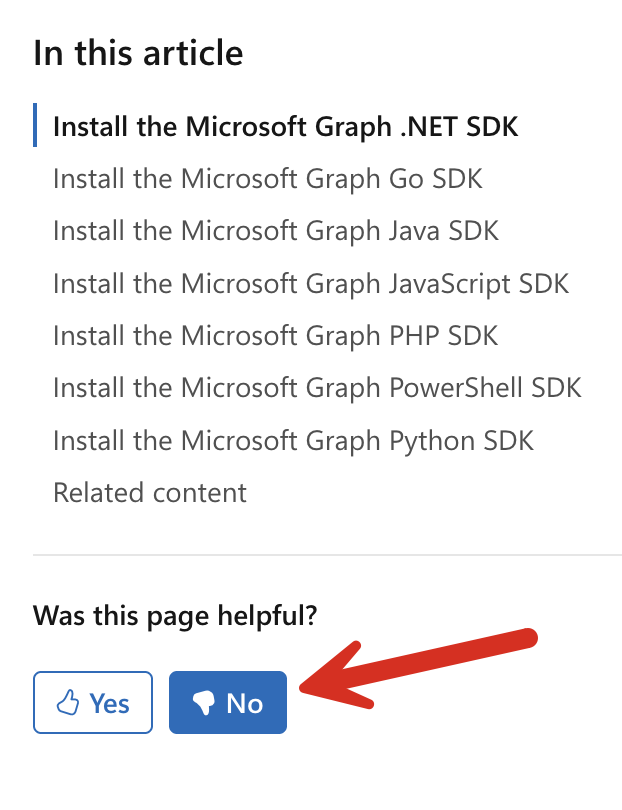Click the thumbs-down icon in the No button
This screenshot has height=810, width=622.
205,704
